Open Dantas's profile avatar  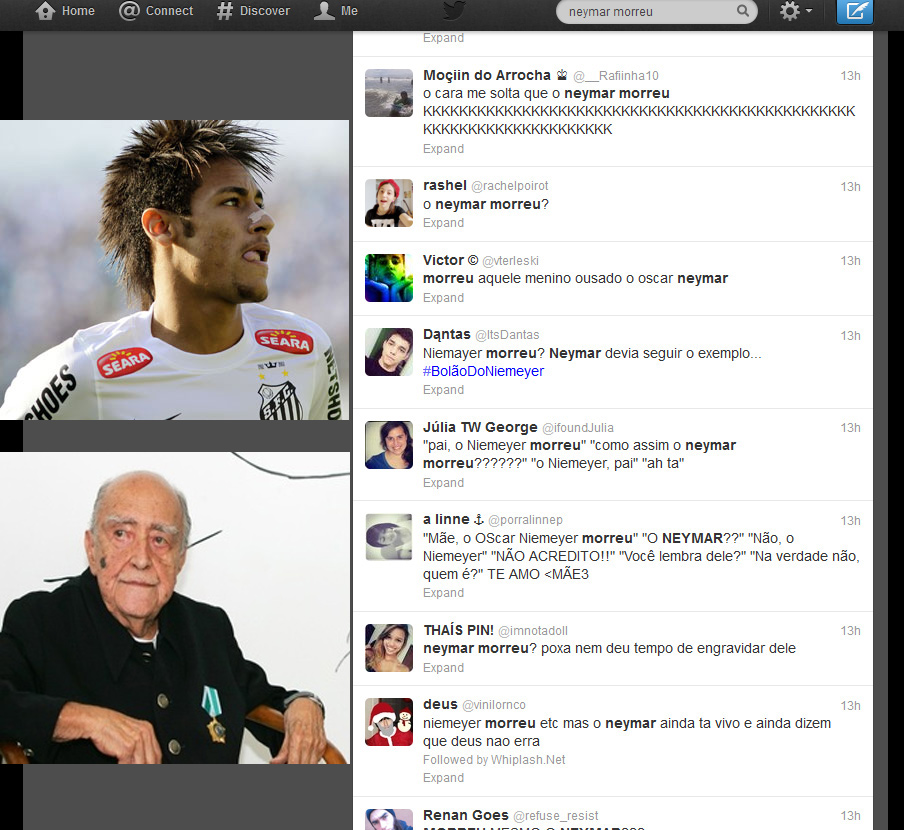pyautogui.click(x=389, y=352)
